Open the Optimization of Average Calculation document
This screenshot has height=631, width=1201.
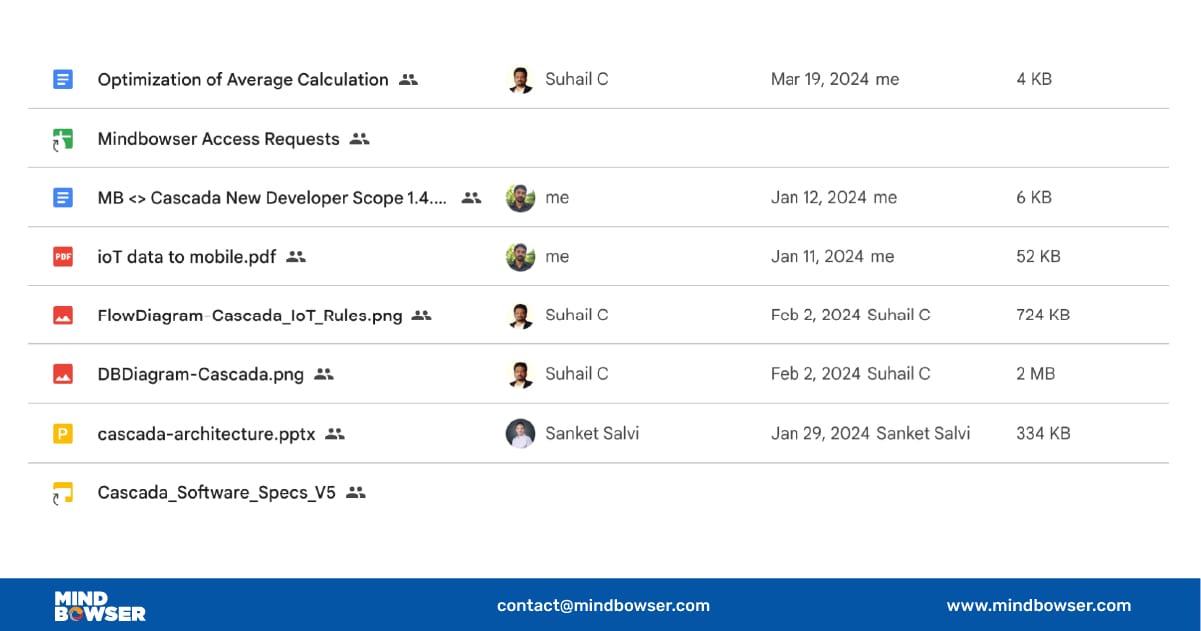point(243,80)
